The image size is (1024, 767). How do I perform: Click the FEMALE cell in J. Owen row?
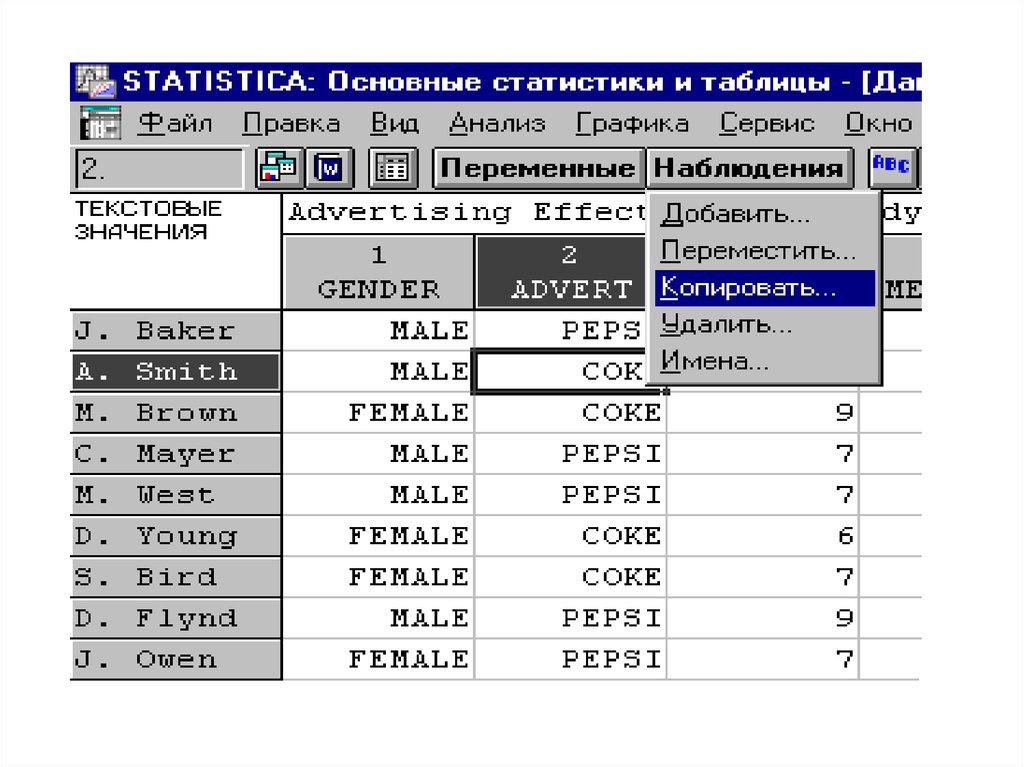(379, 660)
